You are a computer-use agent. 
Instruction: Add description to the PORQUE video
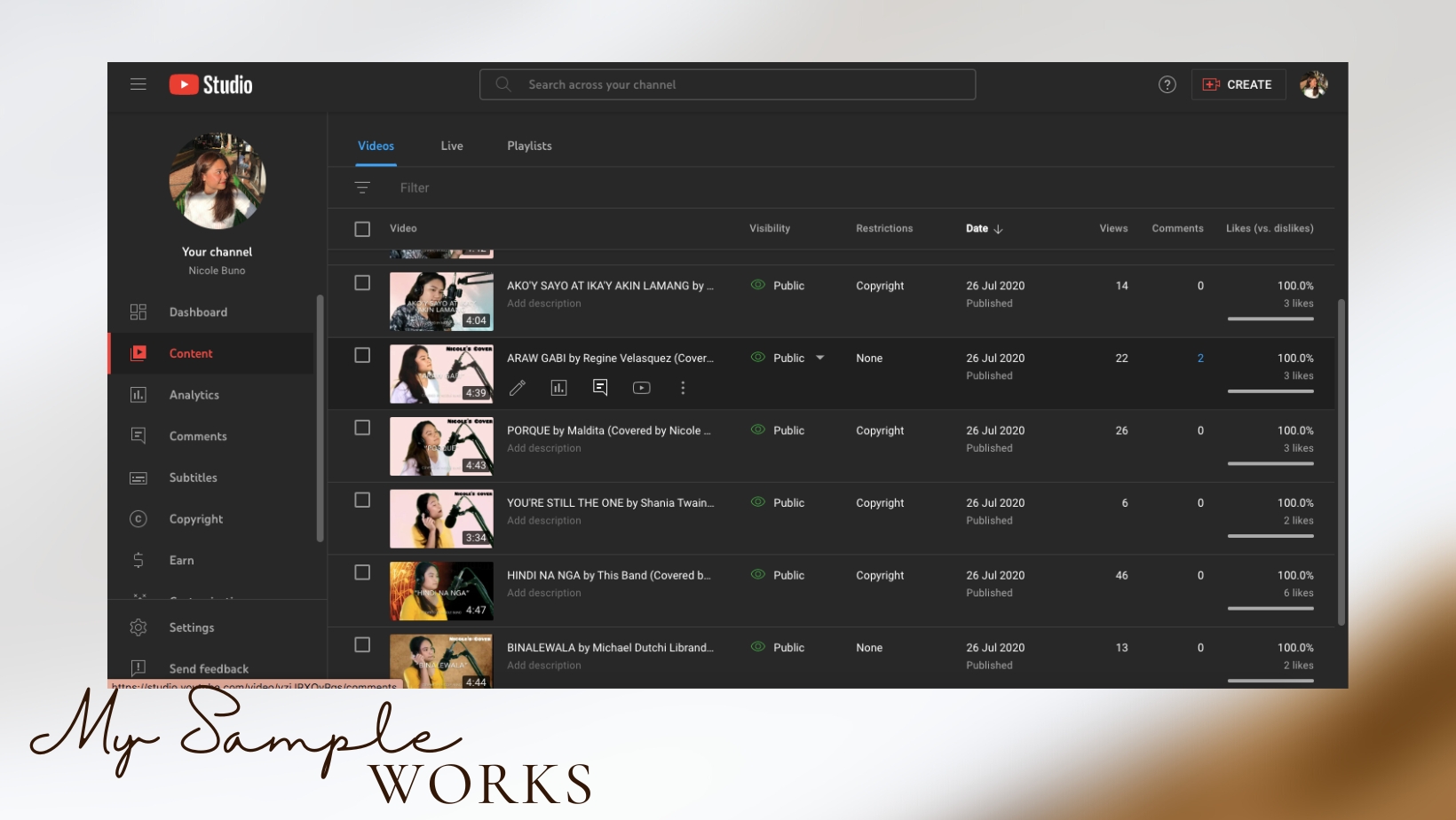pyautogui.click(x=544, y=448)
